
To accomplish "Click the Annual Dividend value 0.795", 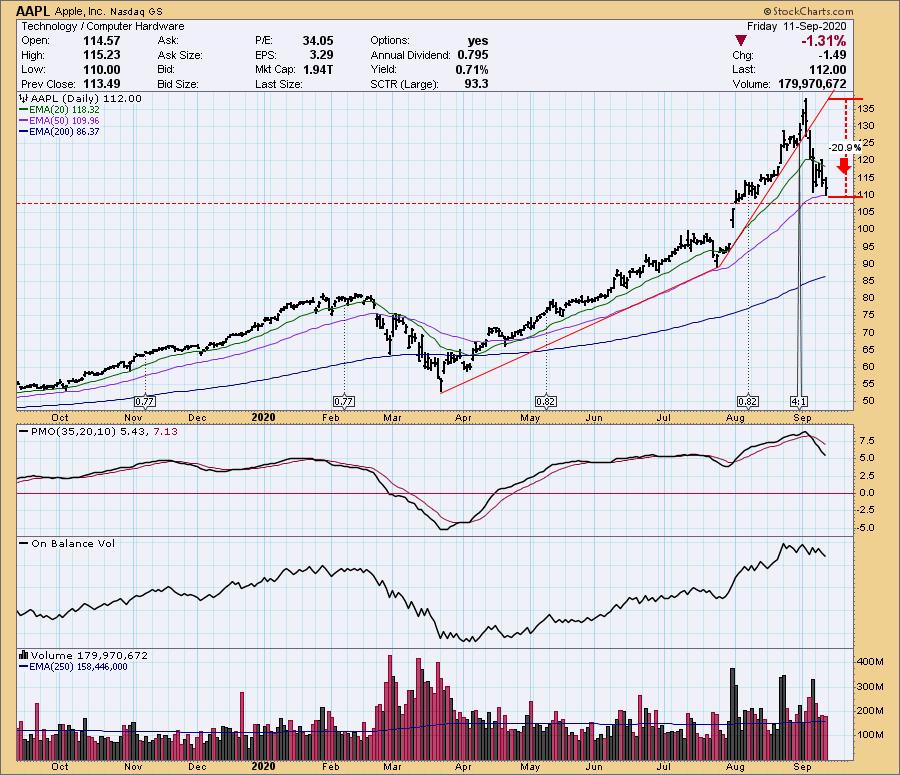I will tap(473, 55).
